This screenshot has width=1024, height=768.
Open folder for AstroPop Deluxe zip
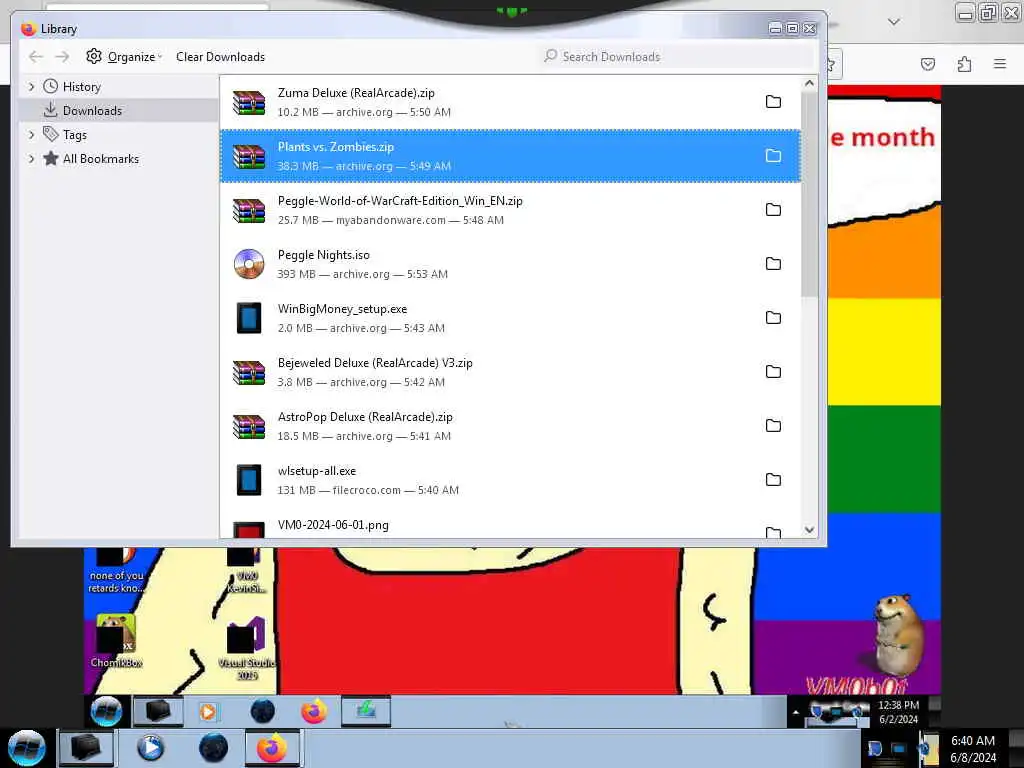tap(773, 426)
